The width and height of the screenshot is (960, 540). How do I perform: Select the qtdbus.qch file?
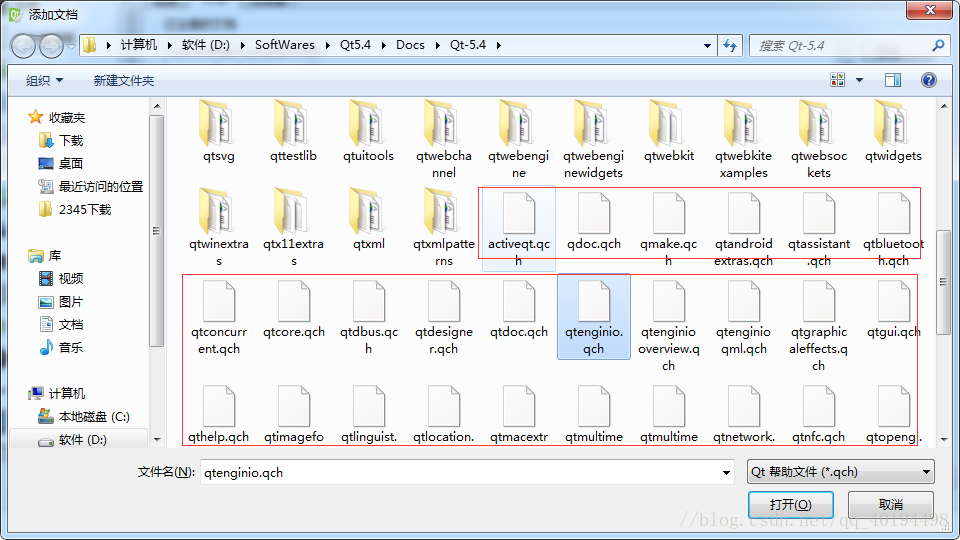pos(369,317)
